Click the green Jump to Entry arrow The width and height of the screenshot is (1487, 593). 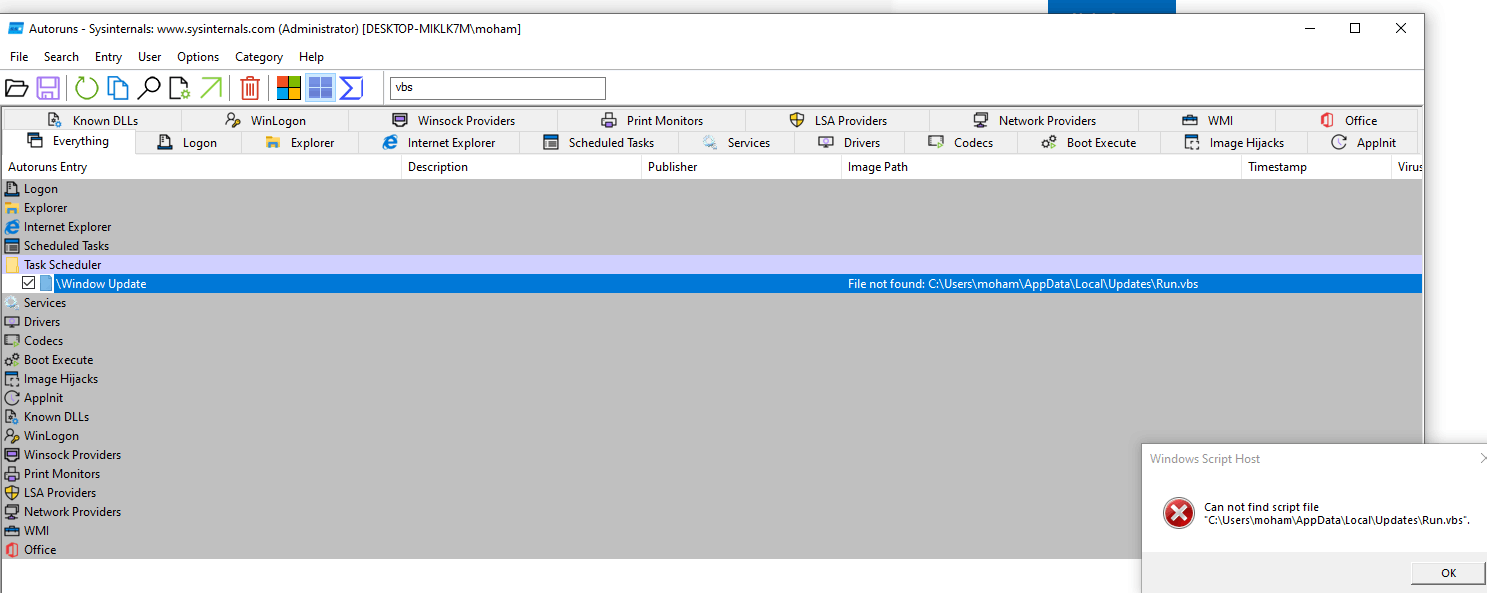coord(211,89)
